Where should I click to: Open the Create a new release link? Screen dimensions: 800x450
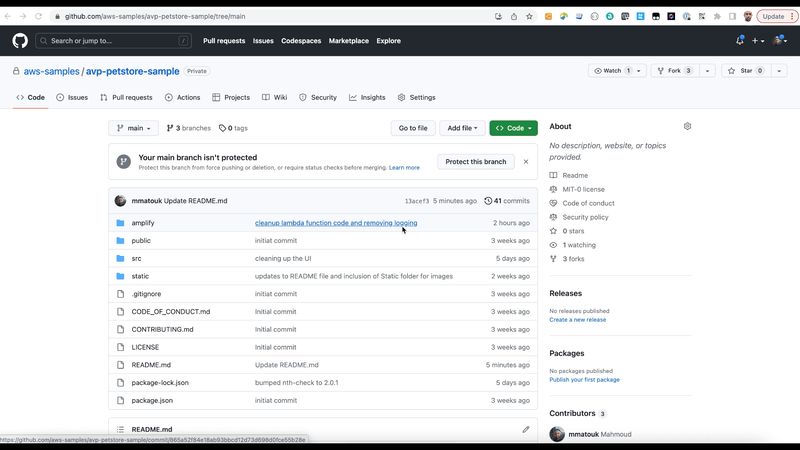click(x=578, y=320)
